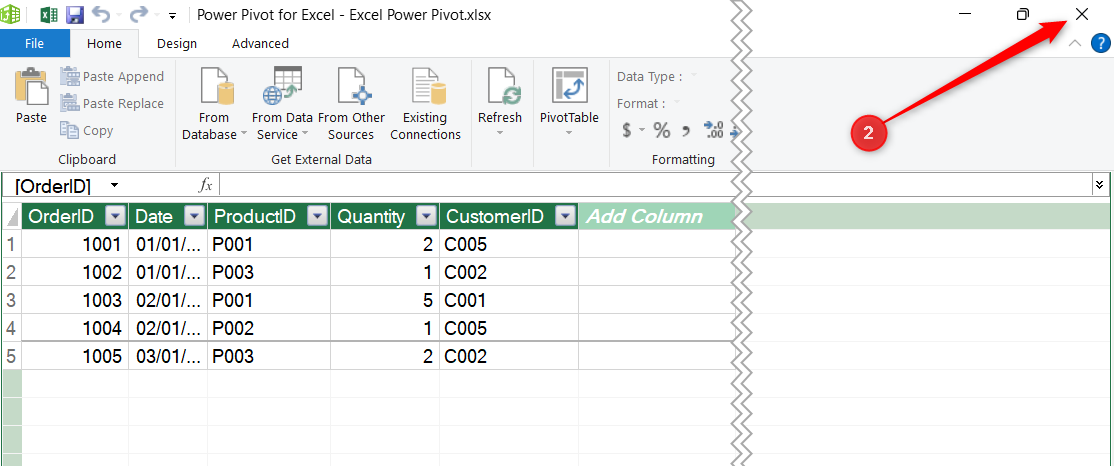Open the ProductID column filter dropdown
Viewport: 1114px width, 466px height.
click(318, 216)
